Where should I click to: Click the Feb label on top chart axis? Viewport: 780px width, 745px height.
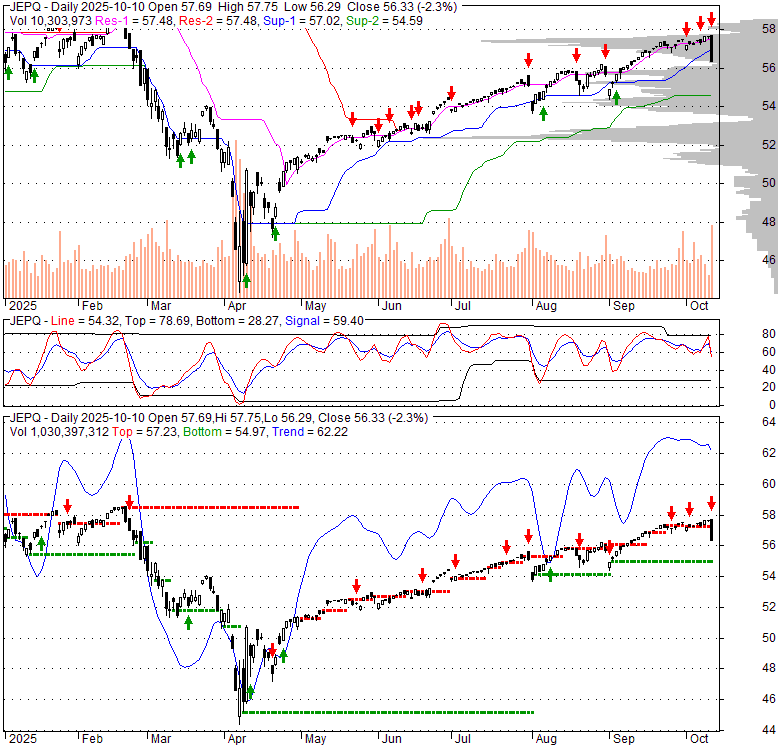[92, 306]
